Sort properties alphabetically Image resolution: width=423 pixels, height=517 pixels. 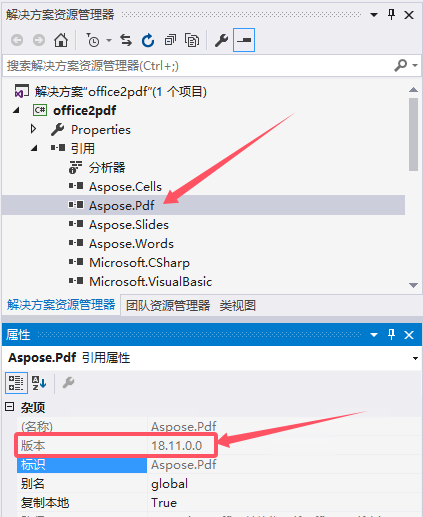(39, 383)
